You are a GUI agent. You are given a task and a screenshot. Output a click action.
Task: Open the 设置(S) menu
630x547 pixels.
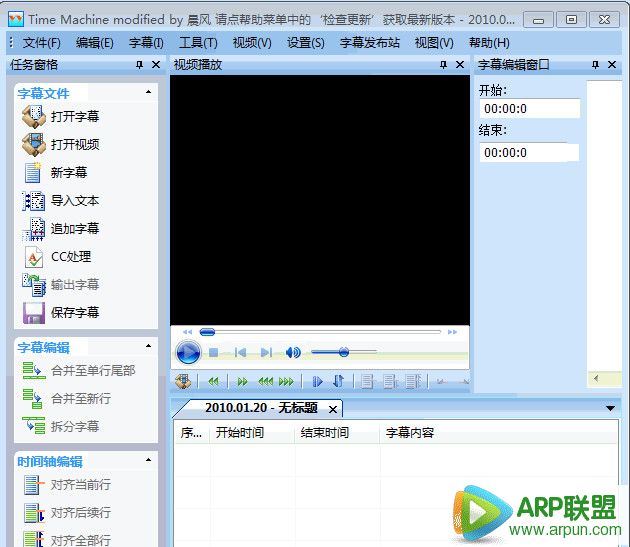305,43
